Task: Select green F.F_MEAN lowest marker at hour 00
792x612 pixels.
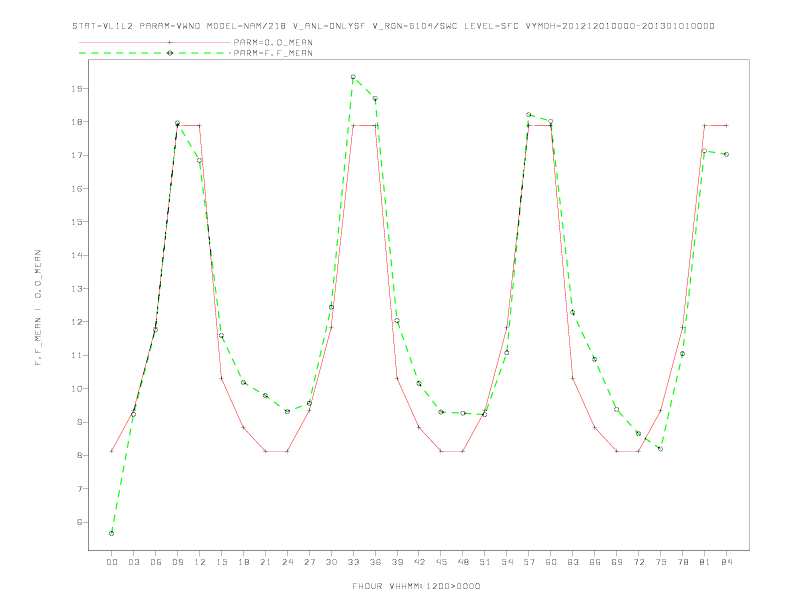Action: (x=112, y=533)
